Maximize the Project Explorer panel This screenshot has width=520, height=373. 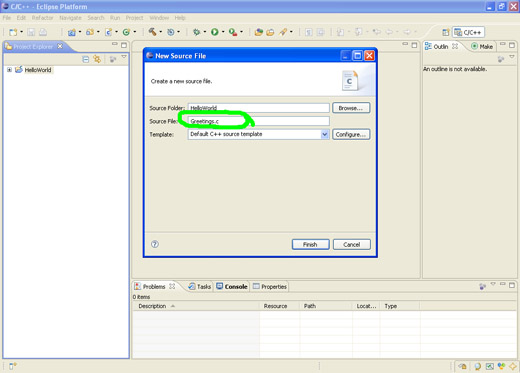pyautogui.click(x=124, y=45)
